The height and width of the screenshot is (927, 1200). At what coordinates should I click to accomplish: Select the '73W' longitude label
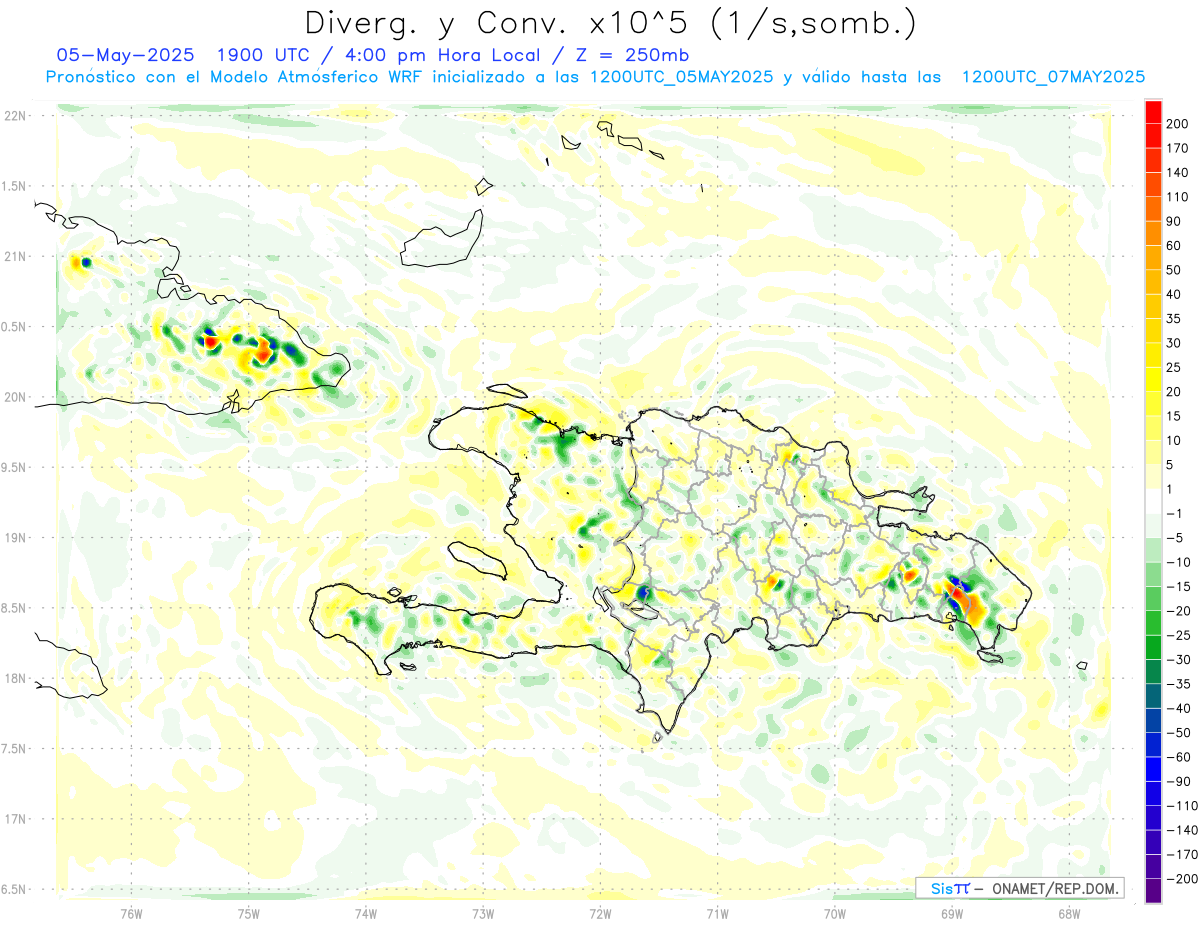(483, 912)
